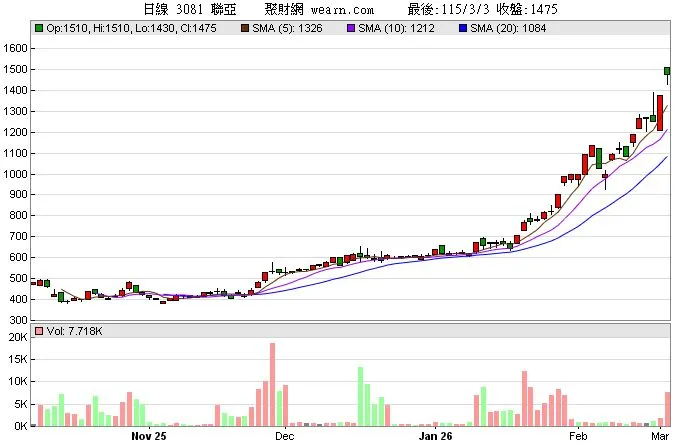Click the 5K volume axis label
Viewport: 700px width, 447px height.
pos(21,405)
